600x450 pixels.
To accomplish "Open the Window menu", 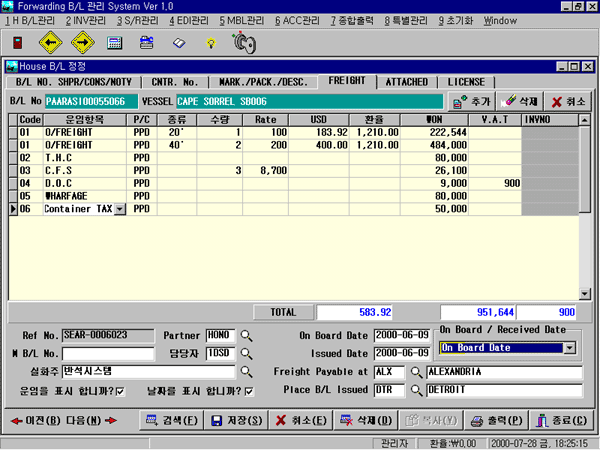I will [500, 21].
